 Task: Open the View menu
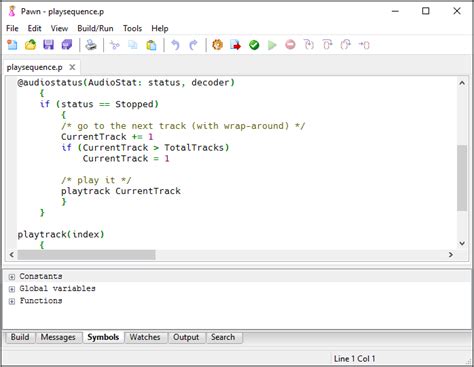click(59, 28)
